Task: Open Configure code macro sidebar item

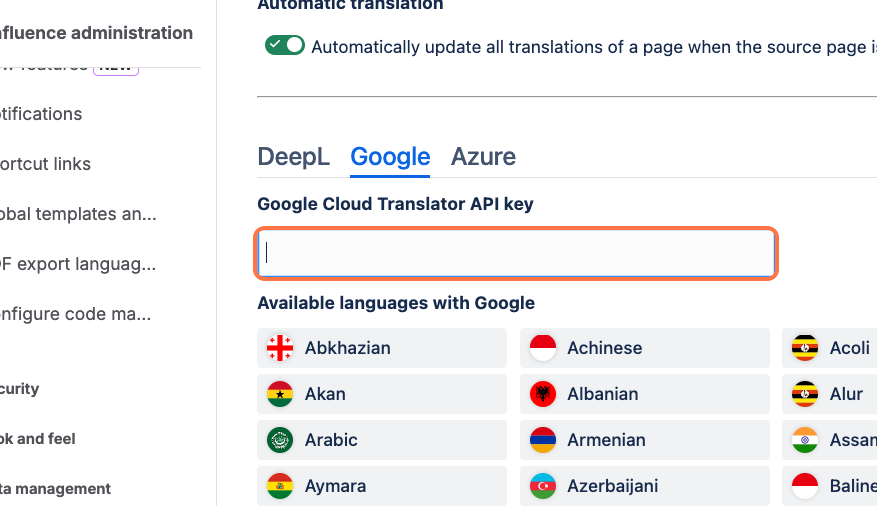Action: coord(76,314)
